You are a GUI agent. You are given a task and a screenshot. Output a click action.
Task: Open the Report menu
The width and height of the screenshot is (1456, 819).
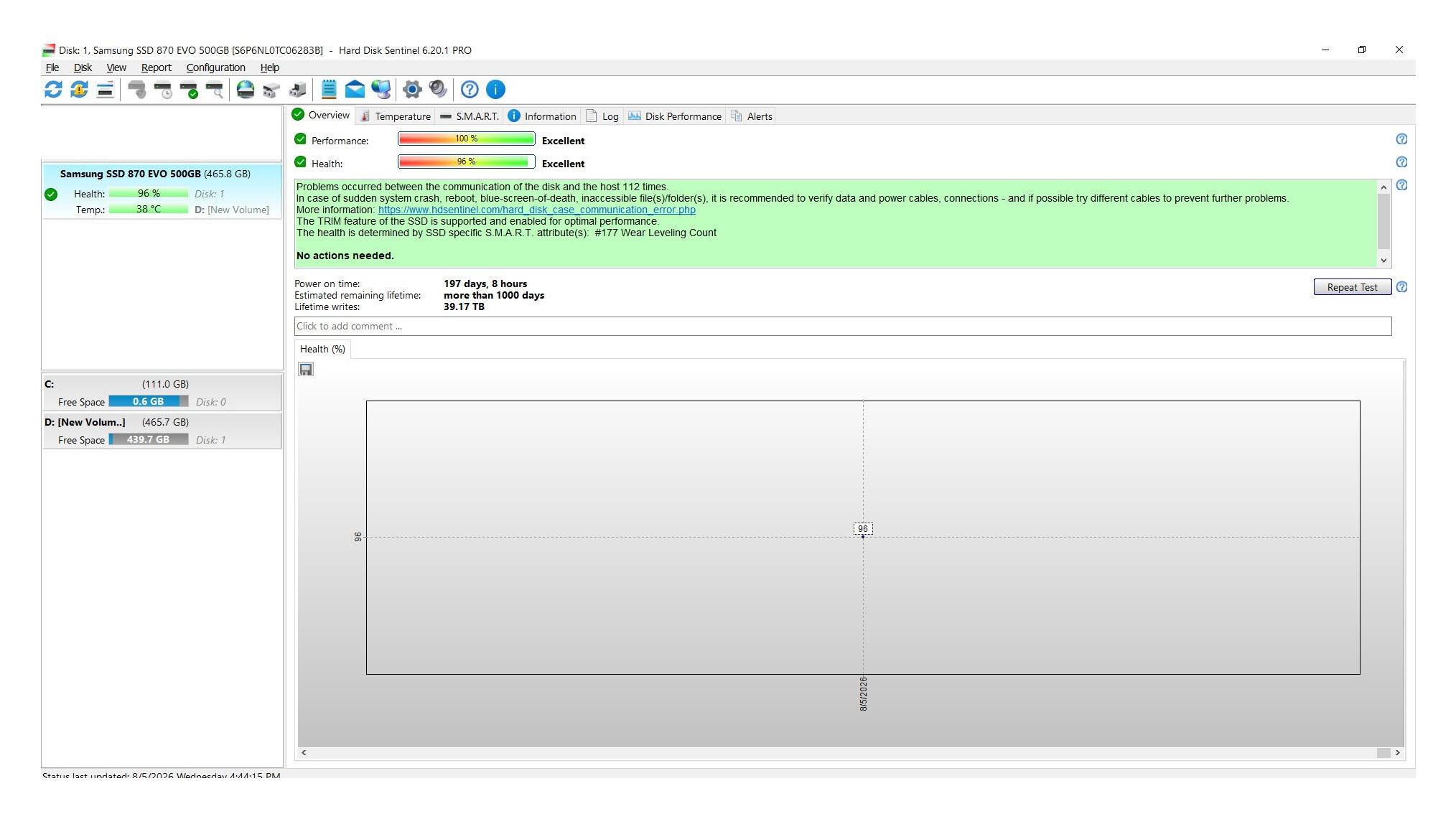tap(156, 67)
